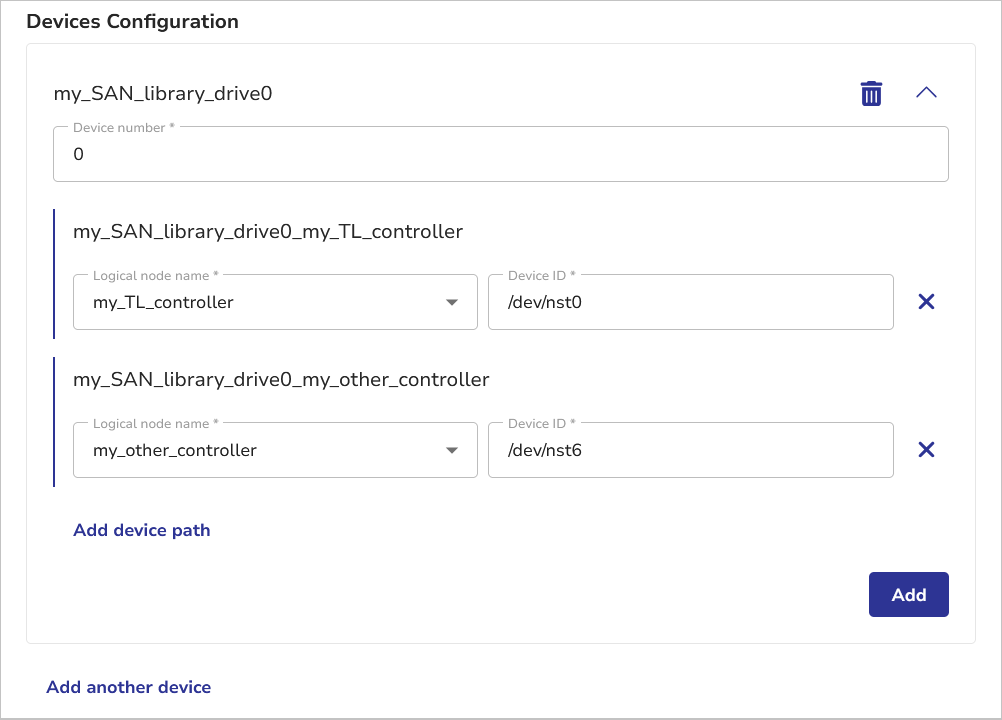Screen dimensions: 1002x720
Task: Click the Device ID label above /dev/nst0
Action: click(541, 275)
